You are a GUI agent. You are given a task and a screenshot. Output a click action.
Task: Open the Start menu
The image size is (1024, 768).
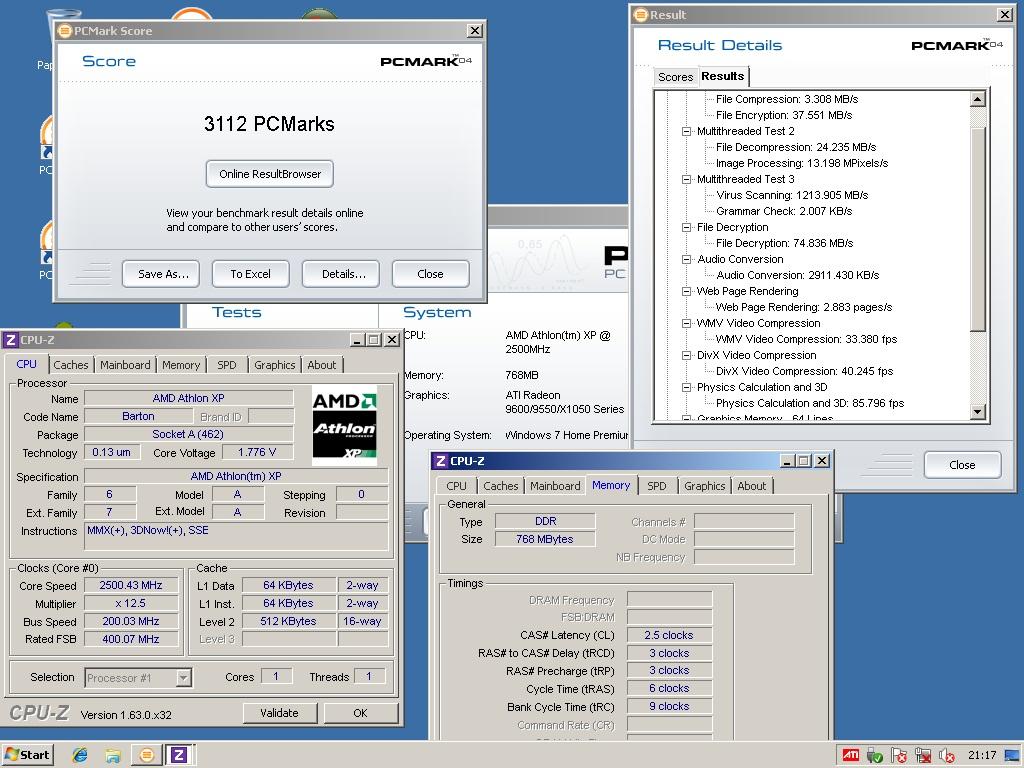point(27,755)
